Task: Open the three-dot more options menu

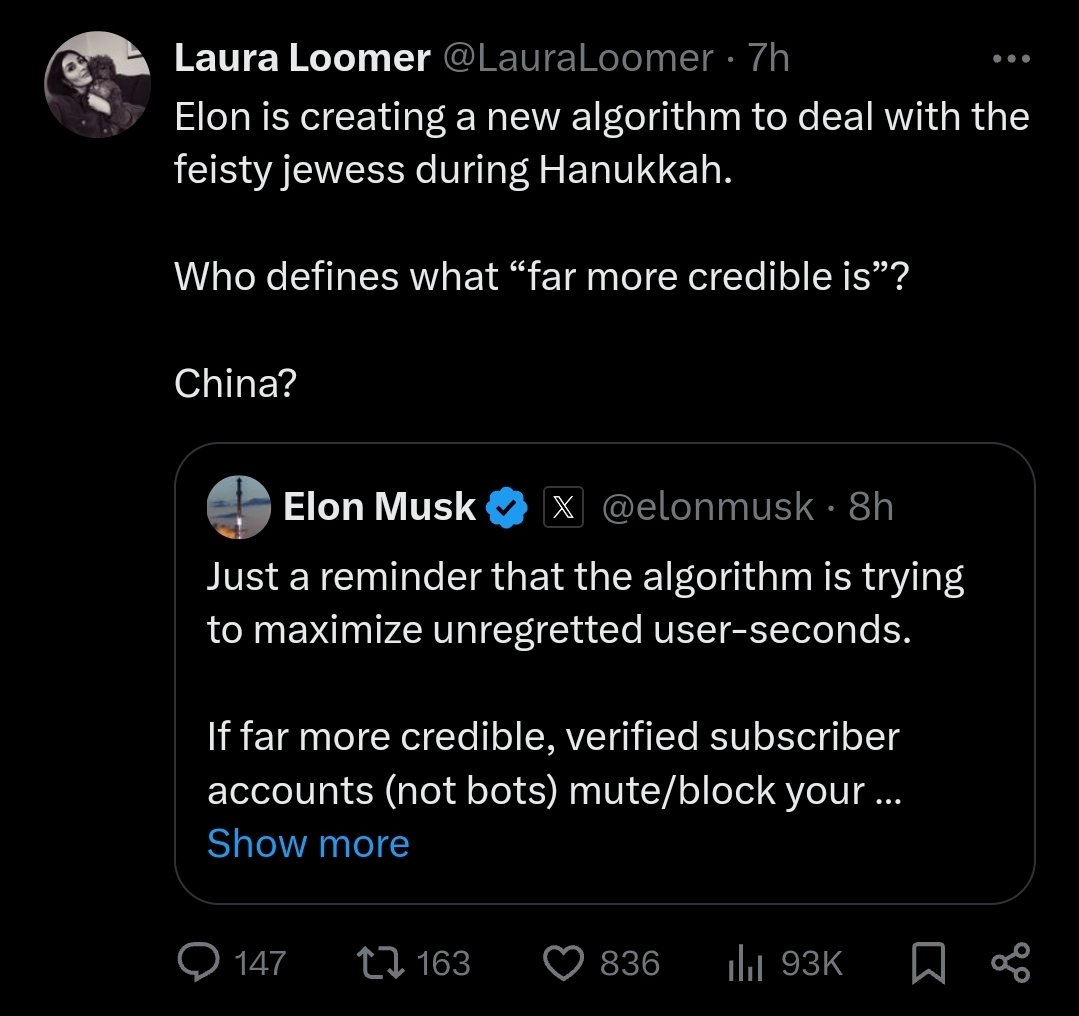Action: tap(1011, 59)
